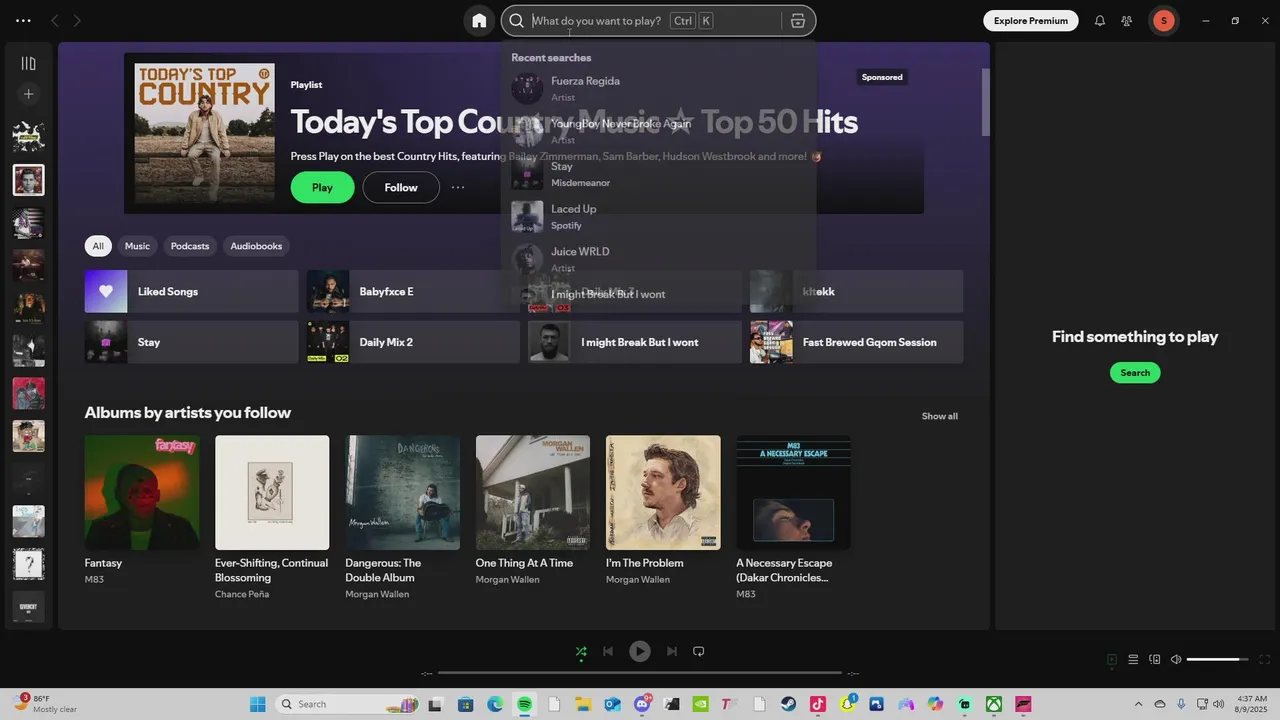Screen dimensions: 1280x720
Task: Enter full screen with the expand icon
Action: 1265,660
